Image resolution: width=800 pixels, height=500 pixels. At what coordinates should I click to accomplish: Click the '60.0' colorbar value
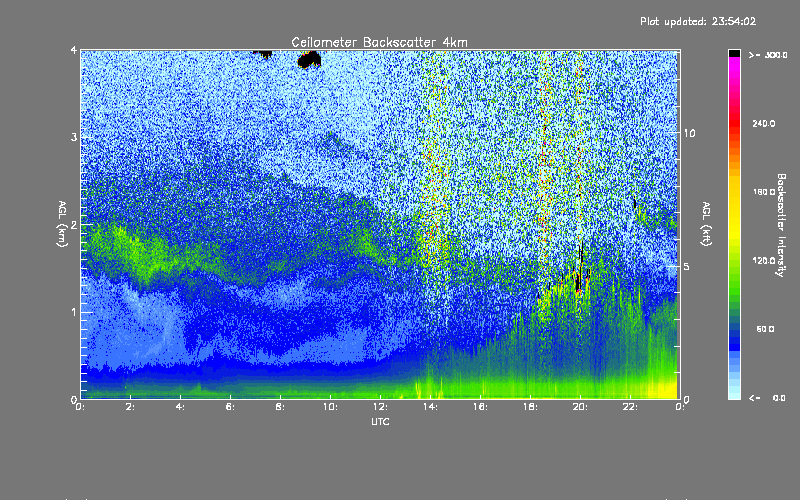[x=765, y=329]
